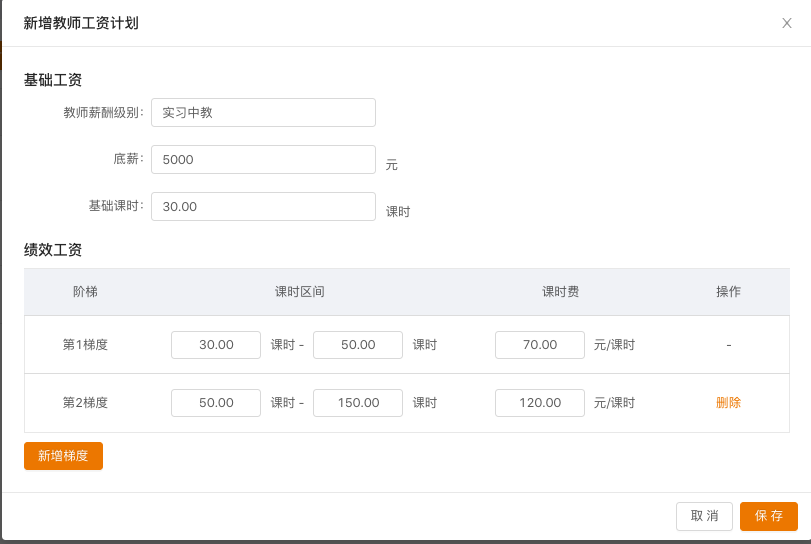Click the 课时费 column header
The width and height of the screenshot is (811, 544).
click(560, 292)
